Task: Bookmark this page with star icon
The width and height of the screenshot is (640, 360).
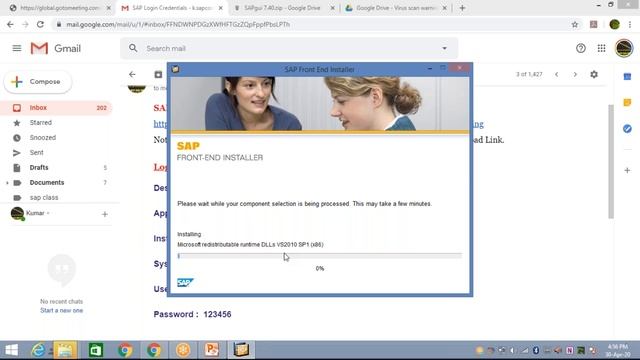Action: pos(575,24)
